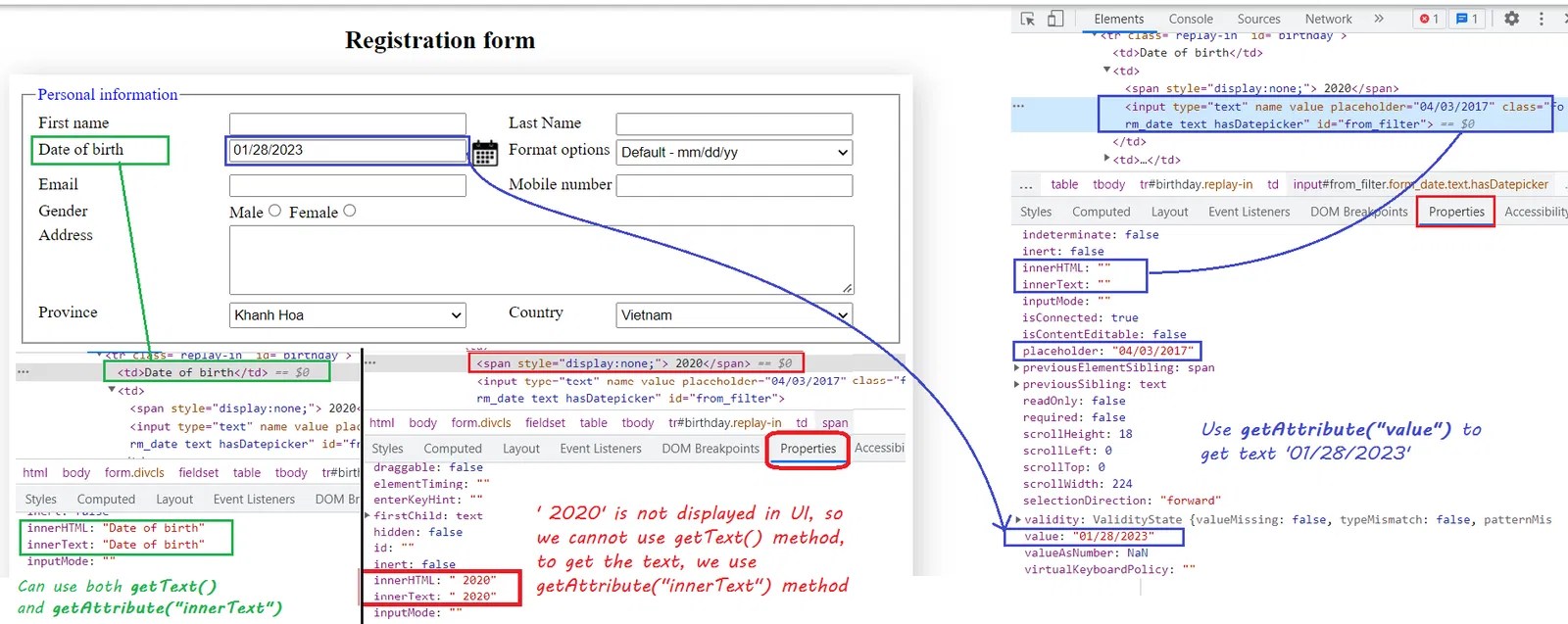This screenshot has width=1568, height=624.
Task: Open the Country dropdown showing Vietnam
Action: tap(734, 315)
